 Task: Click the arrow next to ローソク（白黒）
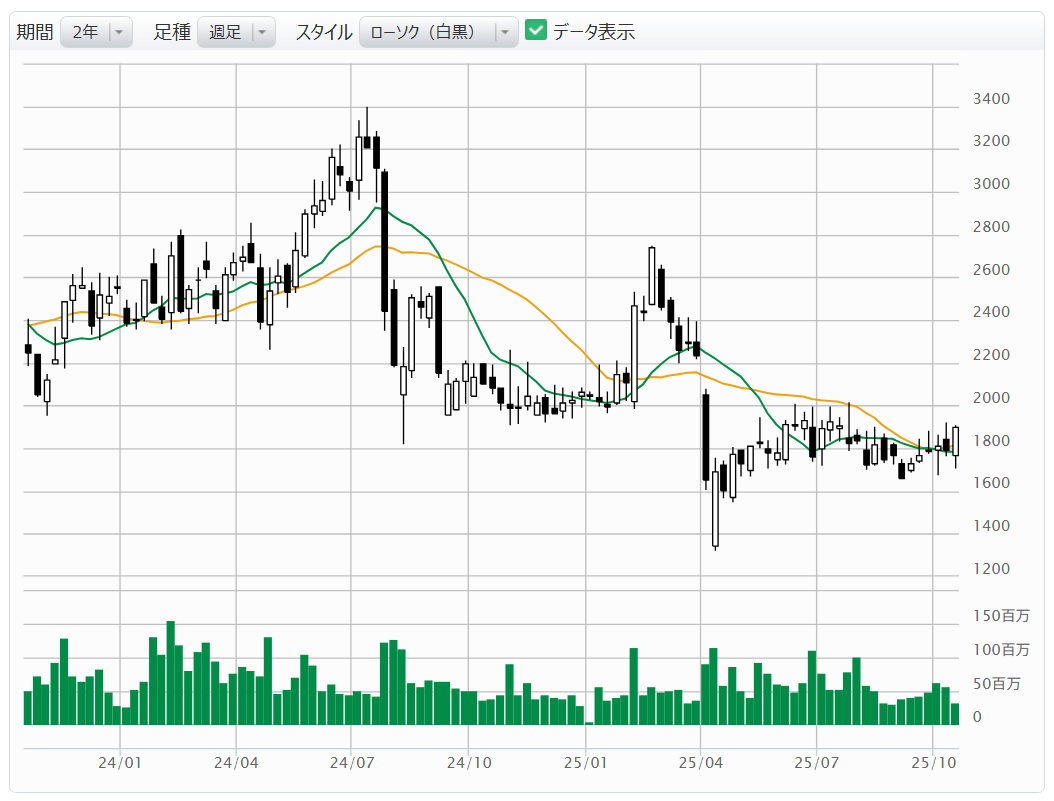[505, 32]
